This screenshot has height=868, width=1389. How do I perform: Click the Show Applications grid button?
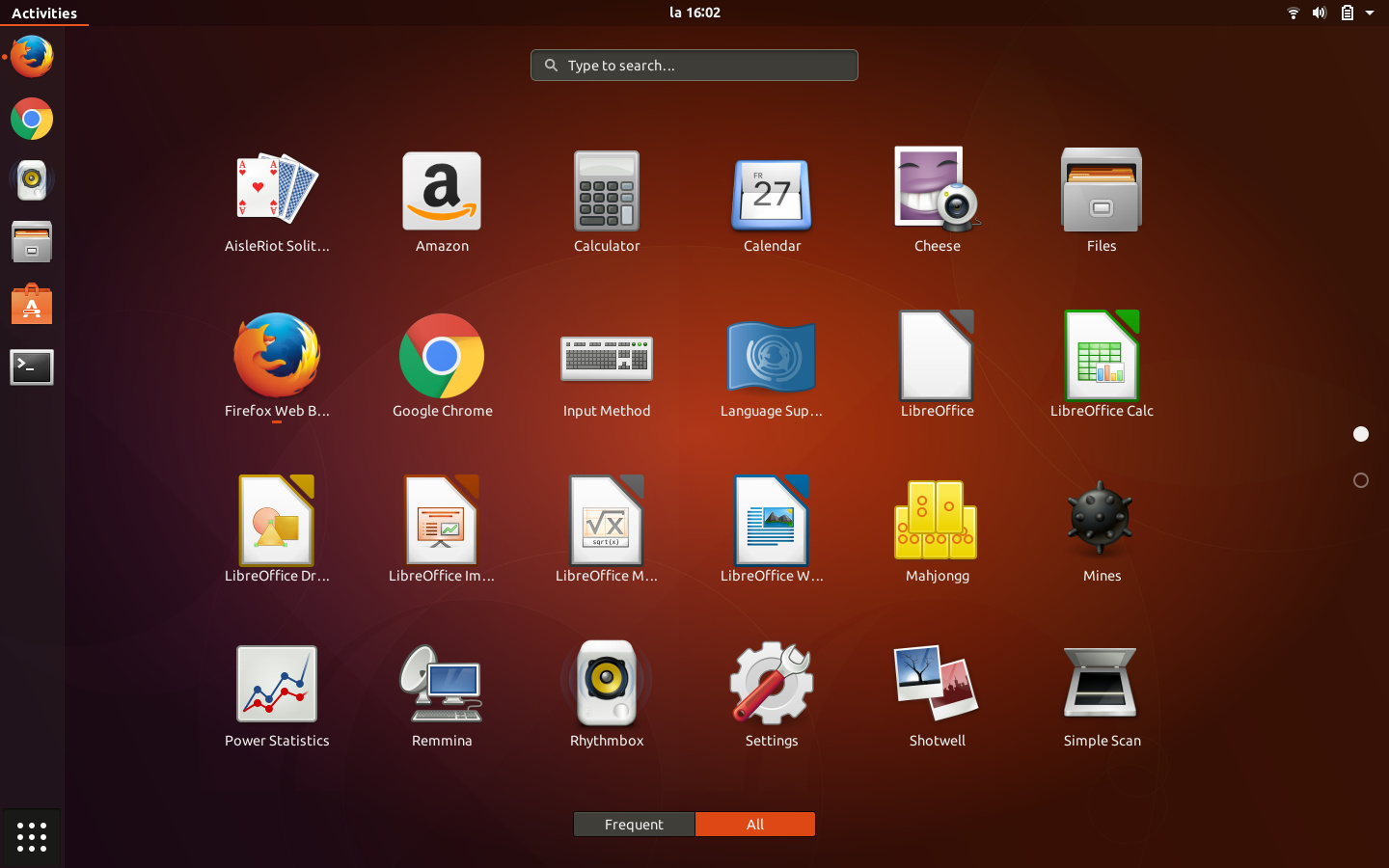(32, 837)
